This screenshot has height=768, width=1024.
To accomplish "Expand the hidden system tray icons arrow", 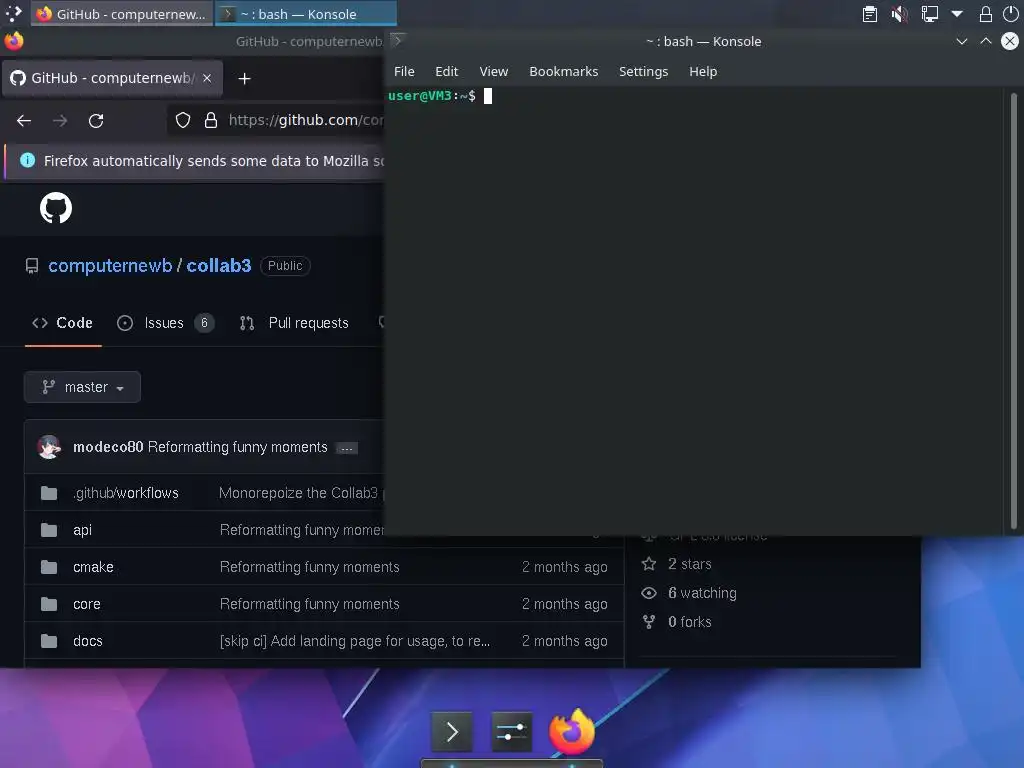I will coord(957,14).
